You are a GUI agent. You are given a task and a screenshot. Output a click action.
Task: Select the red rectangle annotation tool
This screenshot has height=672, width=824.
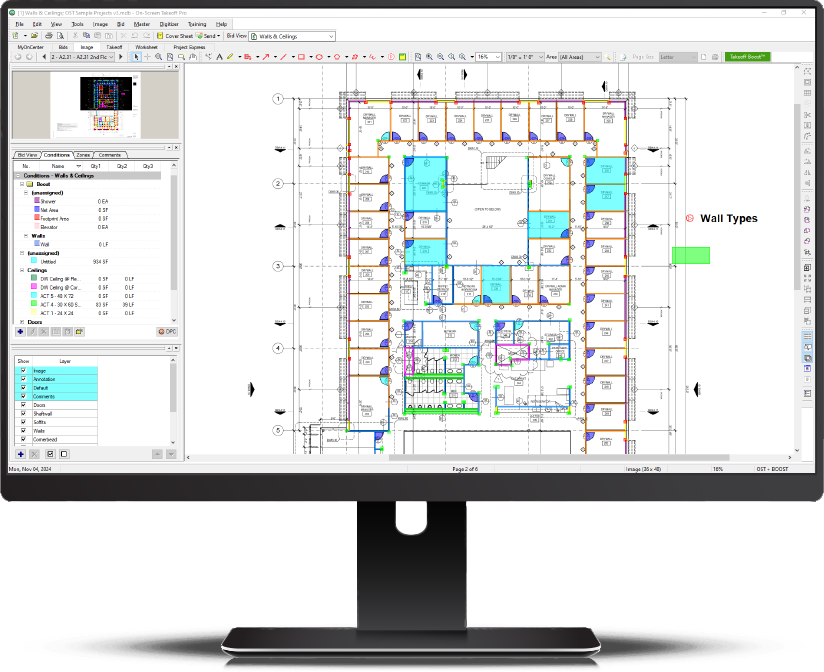[x=300, y=57]
